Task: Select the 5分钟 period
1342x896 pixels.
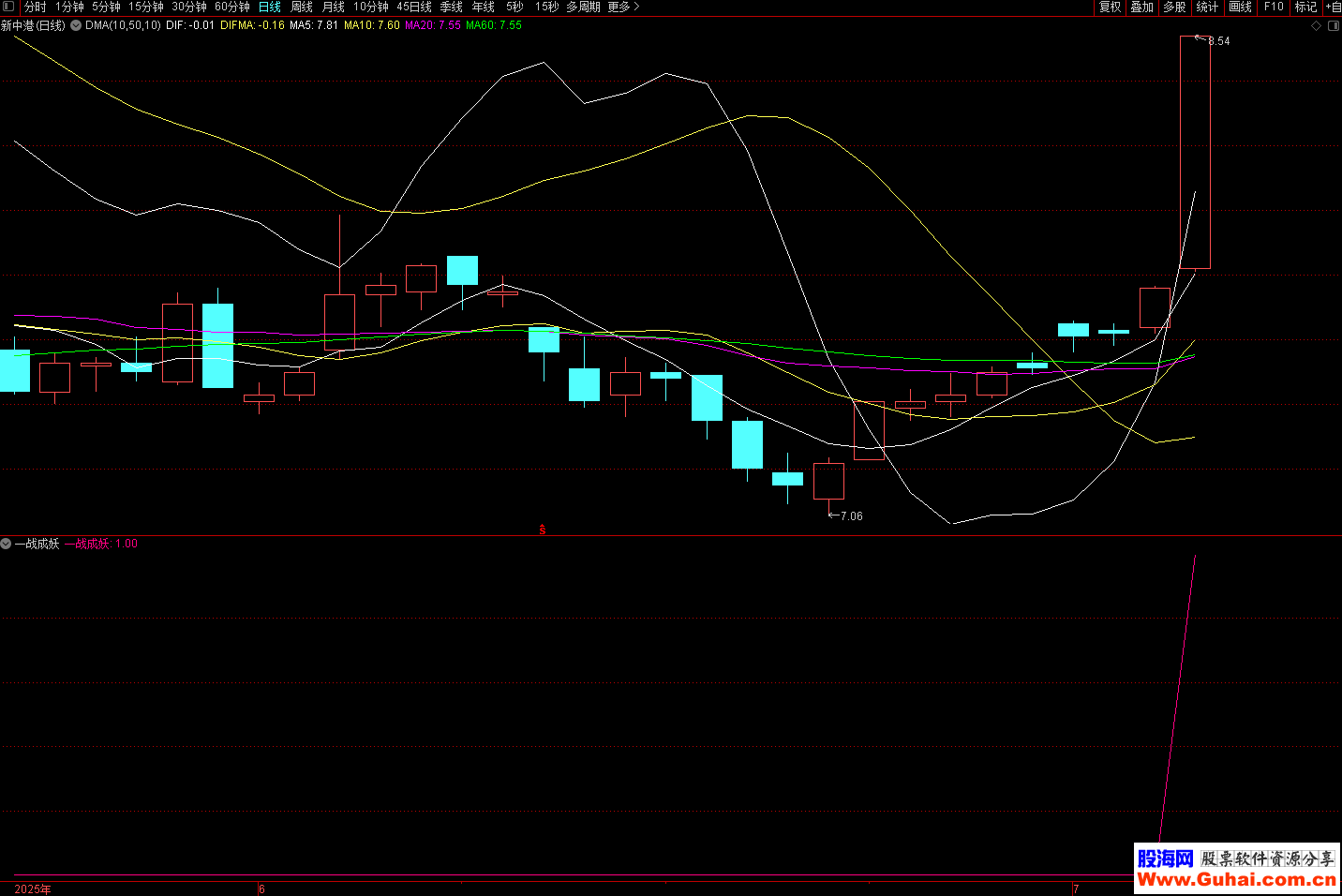Action: pyautogui.click(x=106, y=7)
